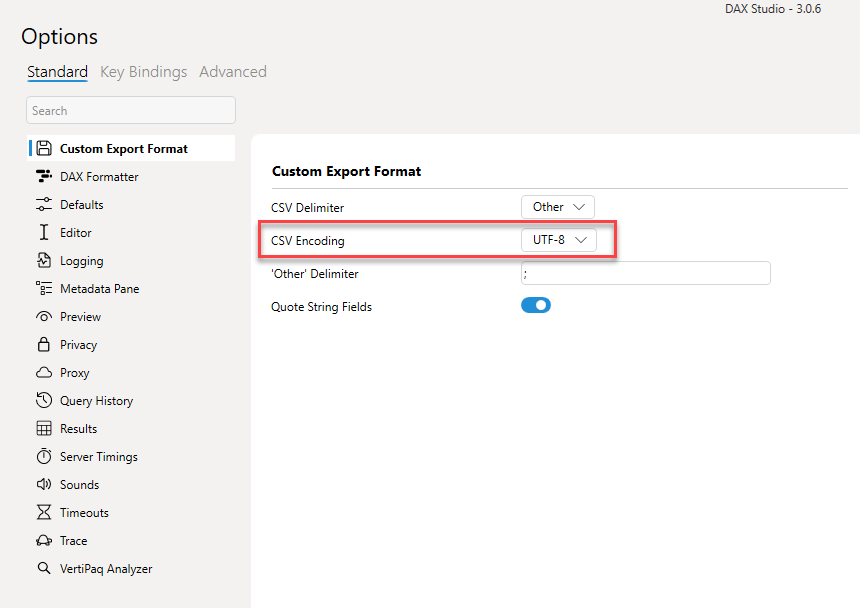Select the Query History clock icon
Screen dimensions: 860x608
(x=44, y=400)
